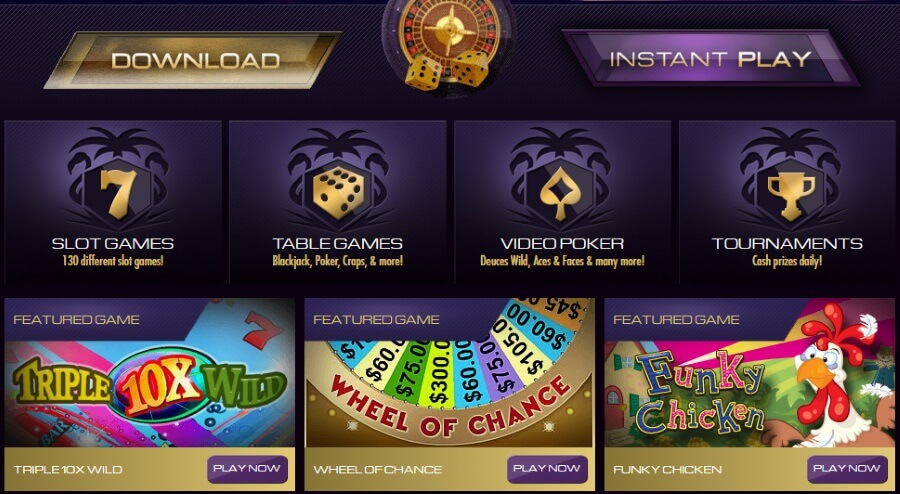Click the 'Cash prizes daily!' text
This screenshot has height=494, width=900.
[787, 261]
